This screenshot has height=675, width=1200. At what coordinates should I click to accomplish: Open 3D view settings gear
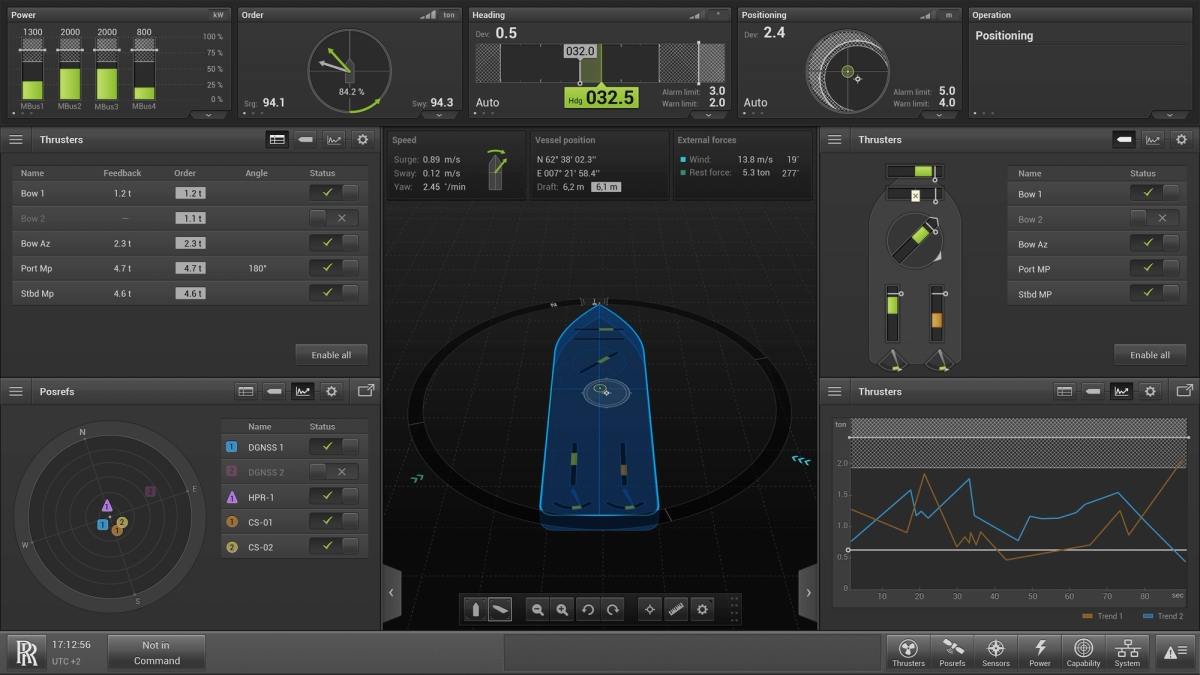(x=703, y=609)
